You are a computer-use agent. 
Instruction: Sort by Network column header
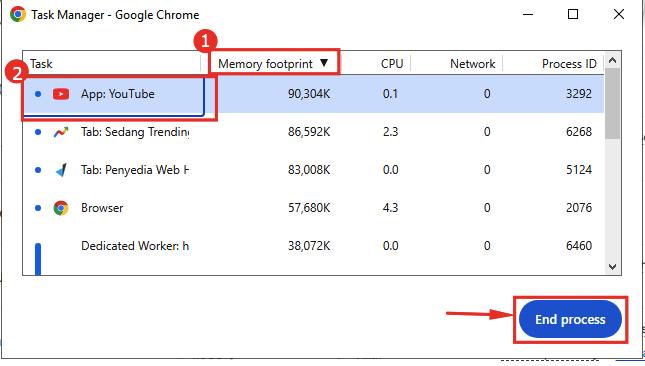tap(473, 64)
